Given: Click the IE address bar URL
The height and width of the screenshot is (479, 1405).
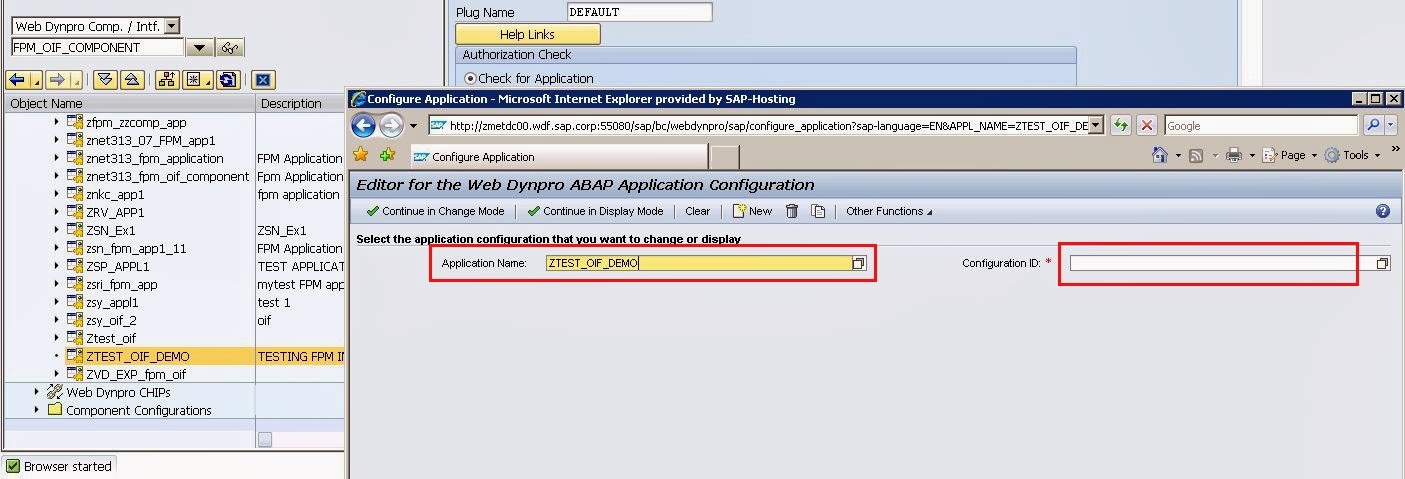Looking at the screenshot, I should click(768, 126).
